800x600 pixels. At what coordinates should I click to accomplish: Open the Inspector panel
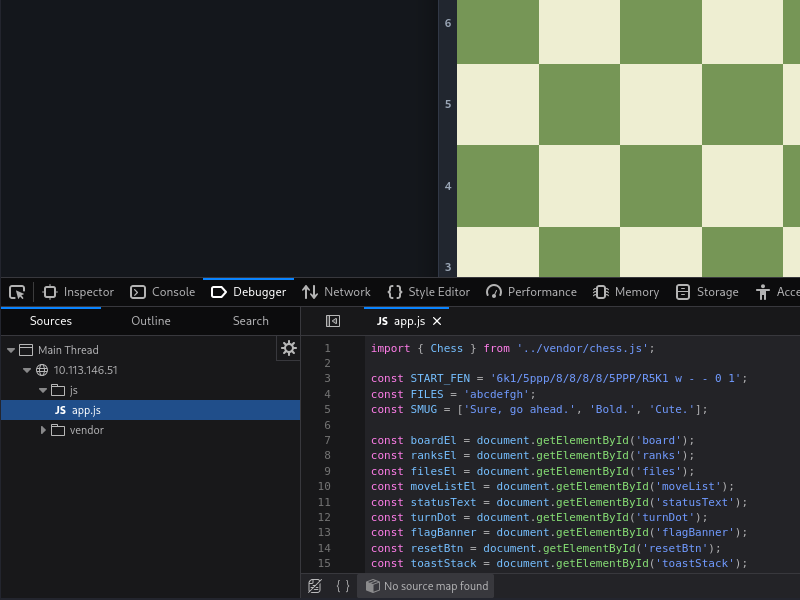tap(78, 292)
